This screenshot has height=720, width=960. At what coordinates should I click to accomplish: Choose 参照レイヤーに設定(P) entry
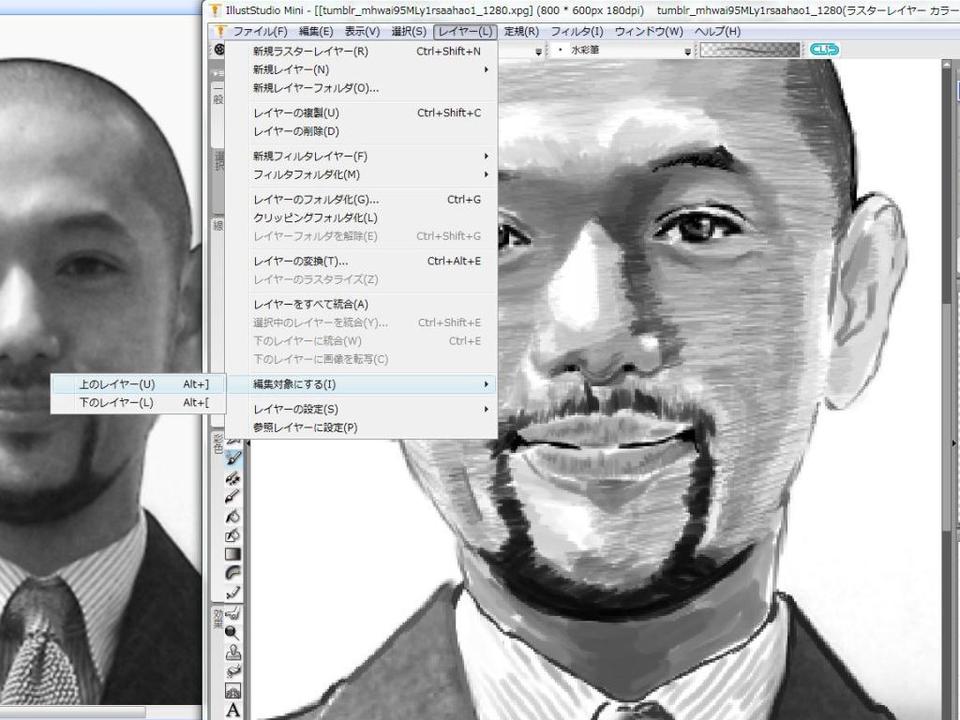pyautogui.click(x=361, y=427)
